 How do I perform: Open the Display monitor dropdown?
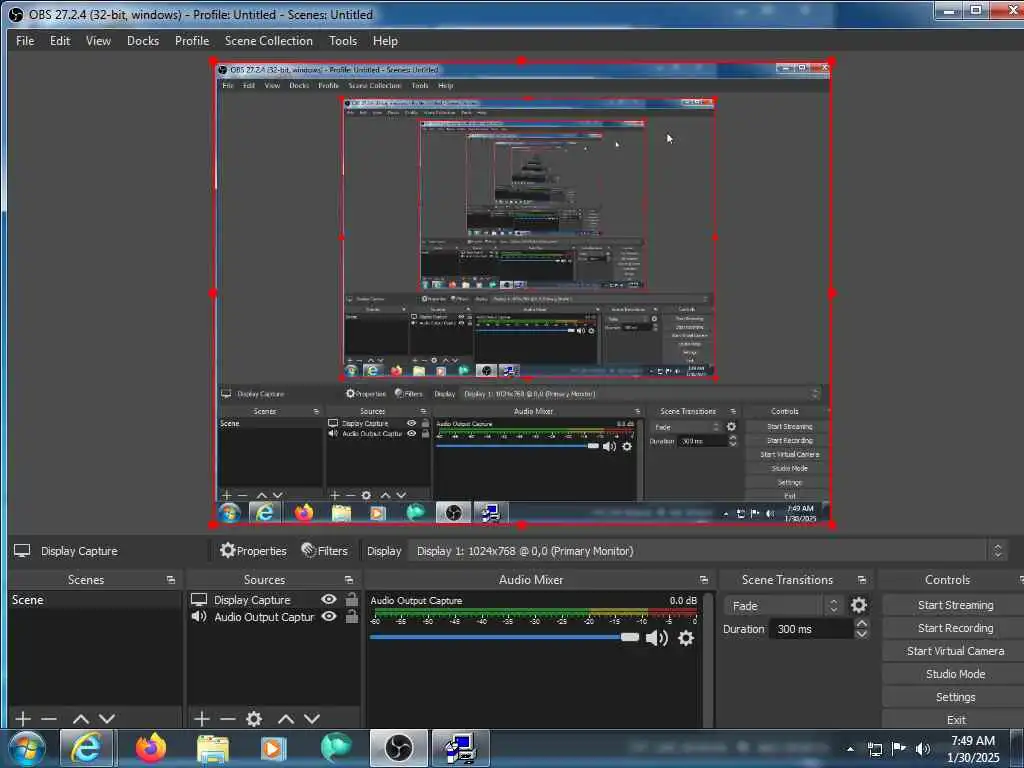[708, 551]
